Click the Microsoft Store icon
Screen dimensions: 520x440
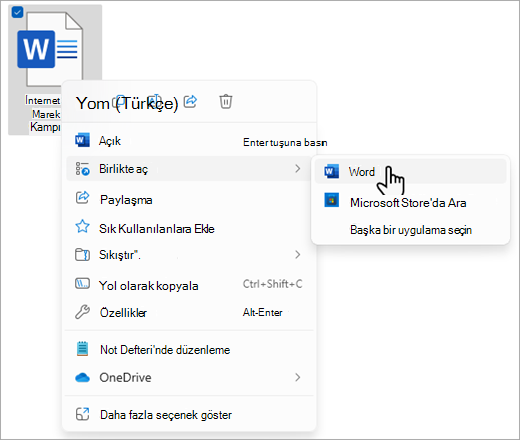tap(331, 200)
